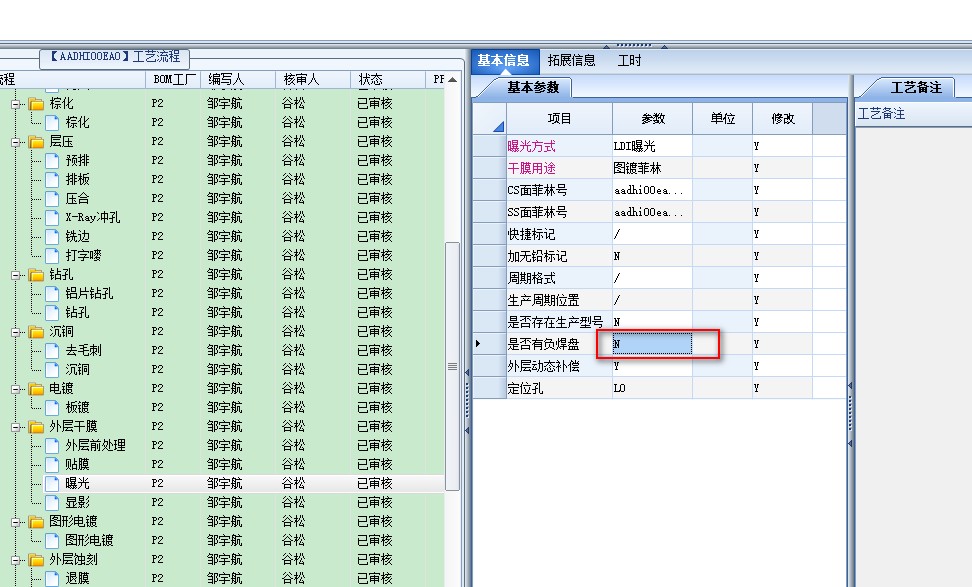Select the 周期格式 row label
Viewport: 972px width, 587px height.
pos(531,278)
